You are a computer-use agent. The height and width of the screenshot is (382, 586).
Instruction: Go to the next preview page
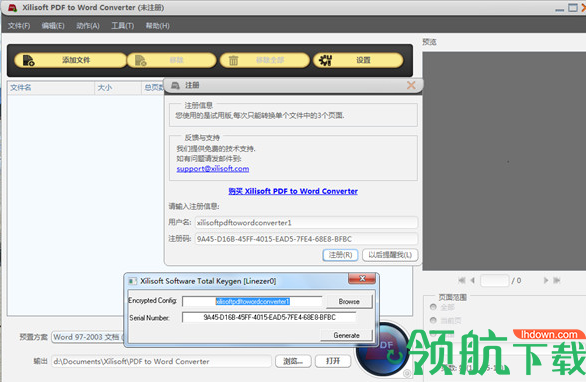tap(546, 280)
